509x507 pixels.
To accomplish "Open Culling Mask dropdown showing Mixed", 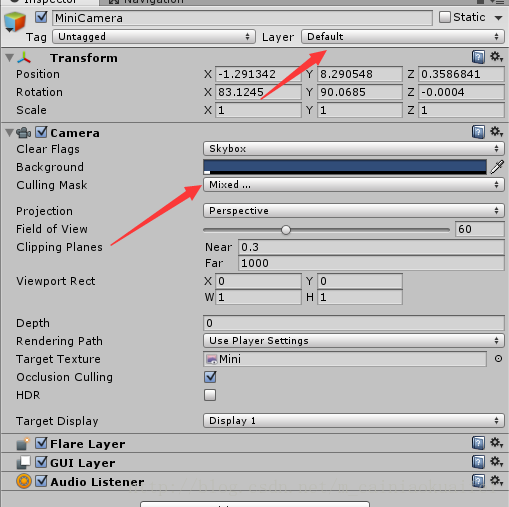I will [x=354, y=185].
